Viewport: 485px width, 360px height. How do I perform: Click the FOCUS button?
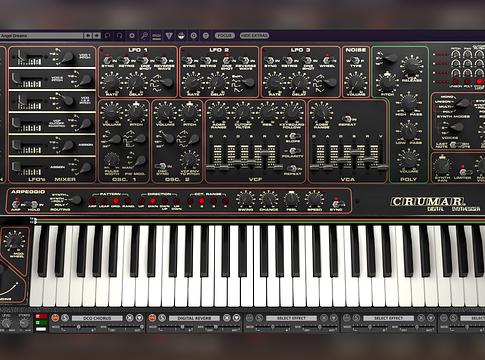point(225,36)
